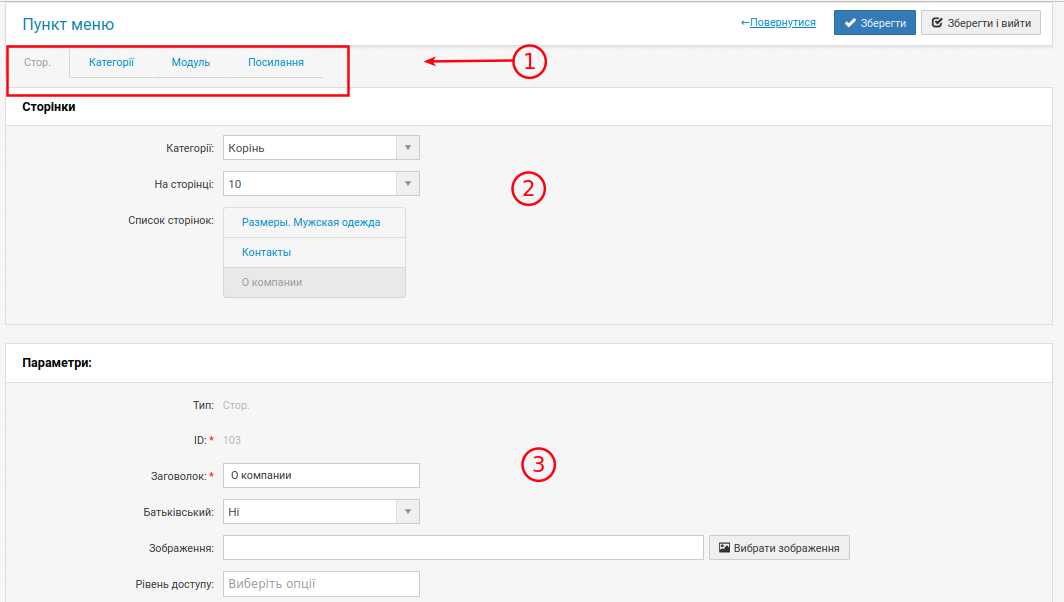Click the Параметри: section heading
Screen dimensions: 1064x602
[57, 363]
